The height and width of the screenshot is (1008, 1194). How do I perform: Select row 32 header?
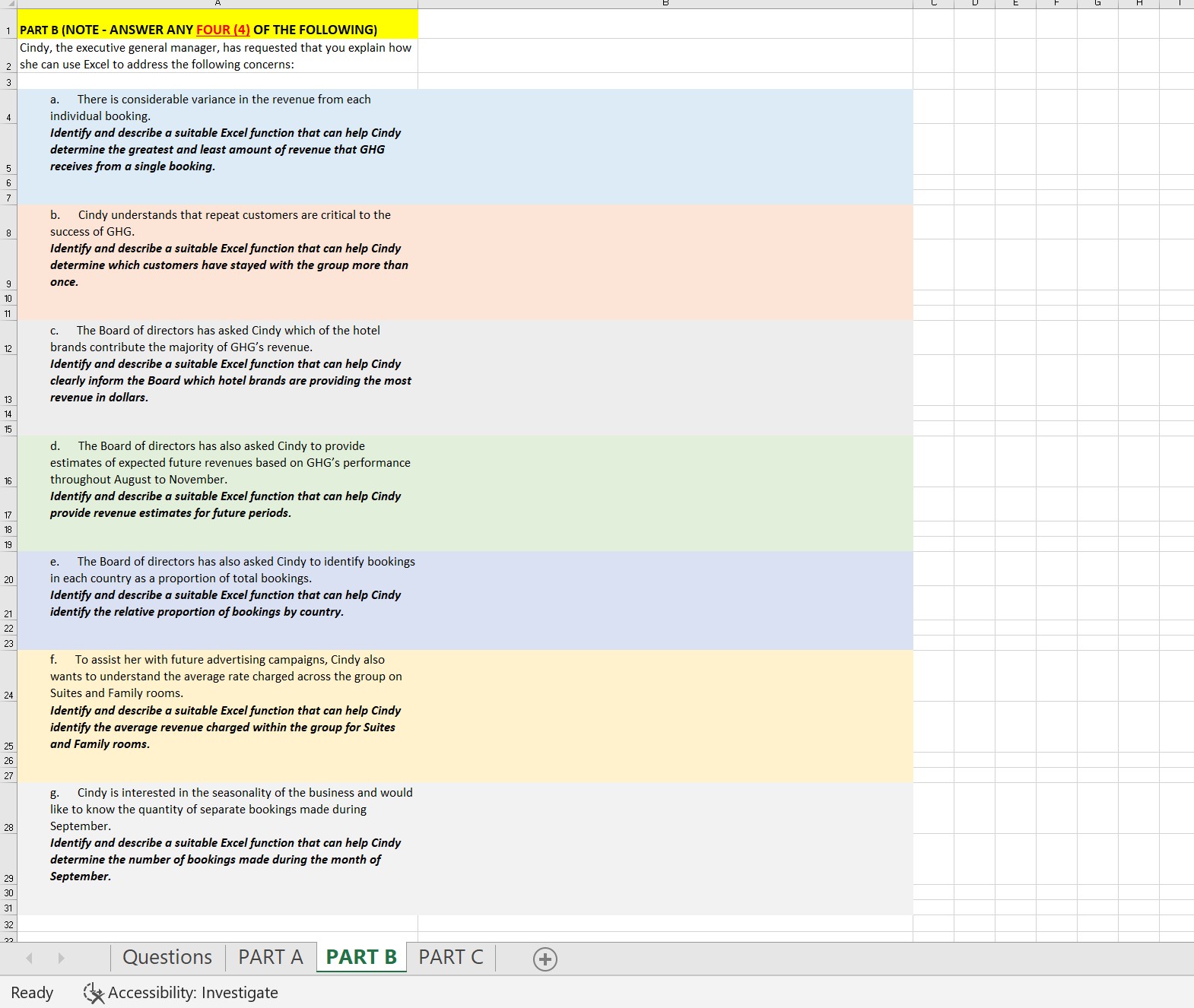(x=8, y=924)
